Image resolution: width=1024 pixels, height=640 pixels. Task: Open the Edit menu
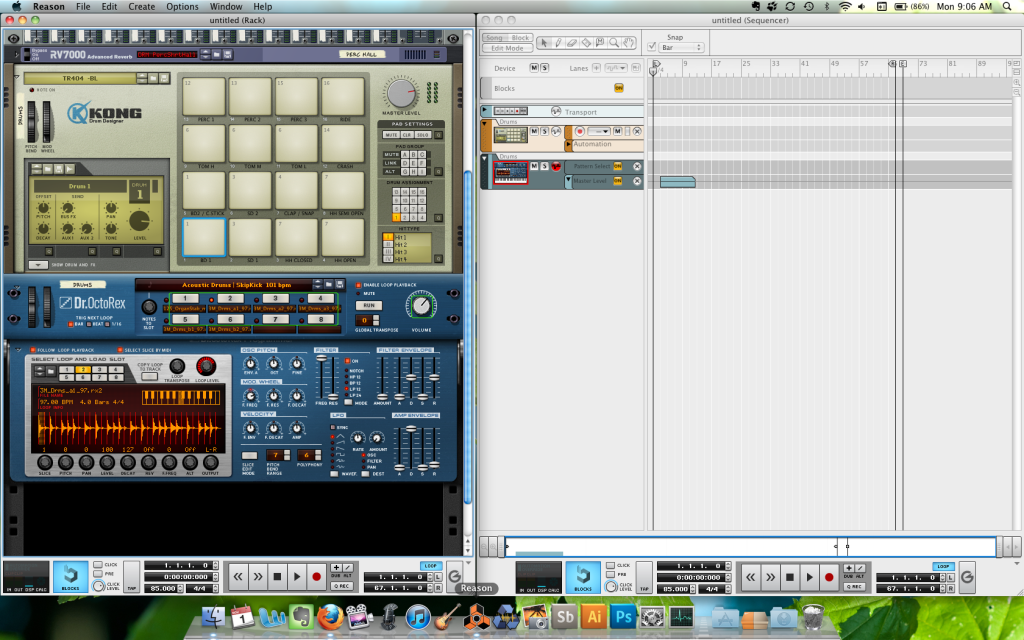(x=109, y=7)
